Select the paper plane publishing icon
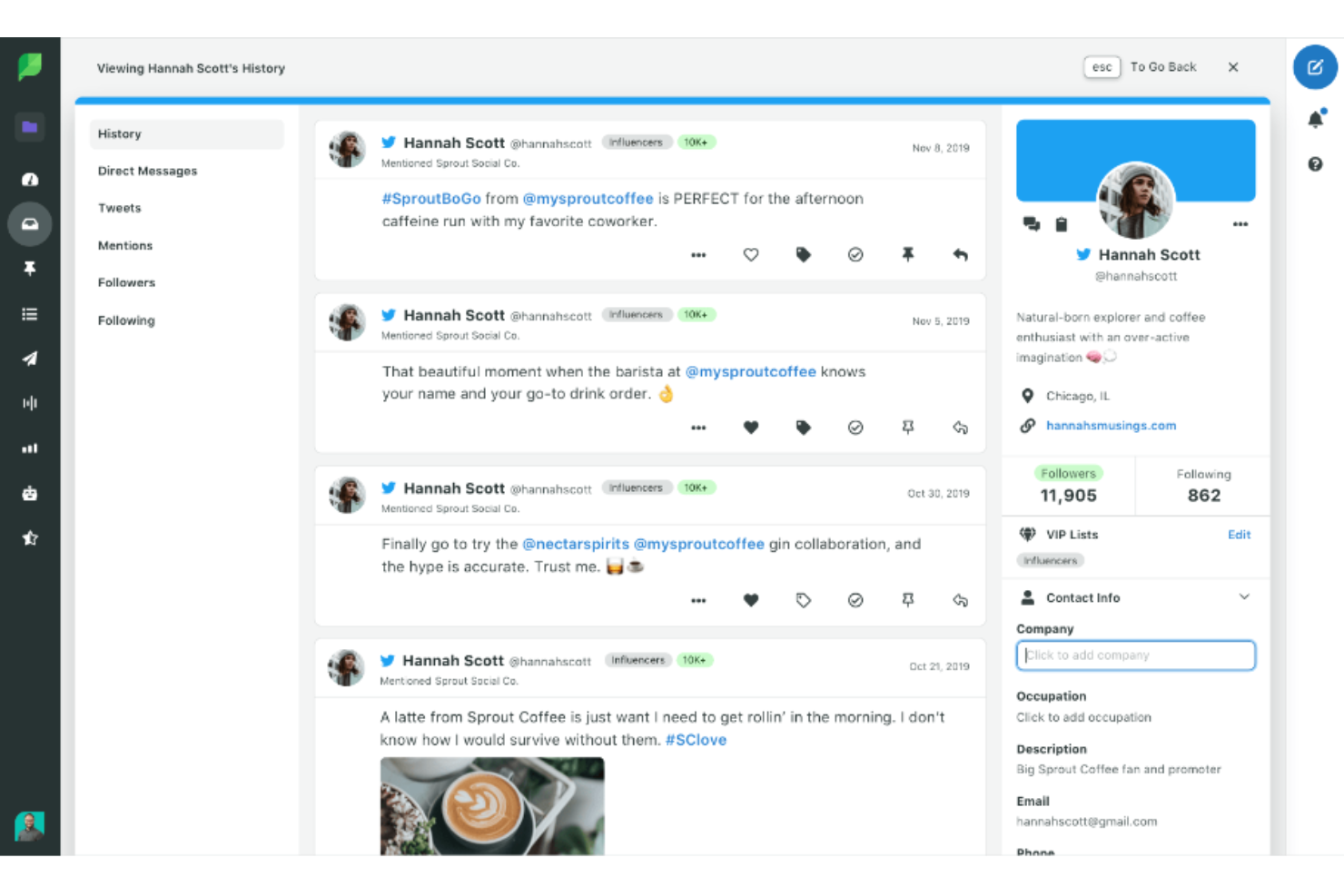The height and width of the screenshot is (896, 1344). (x=30, y=358)
